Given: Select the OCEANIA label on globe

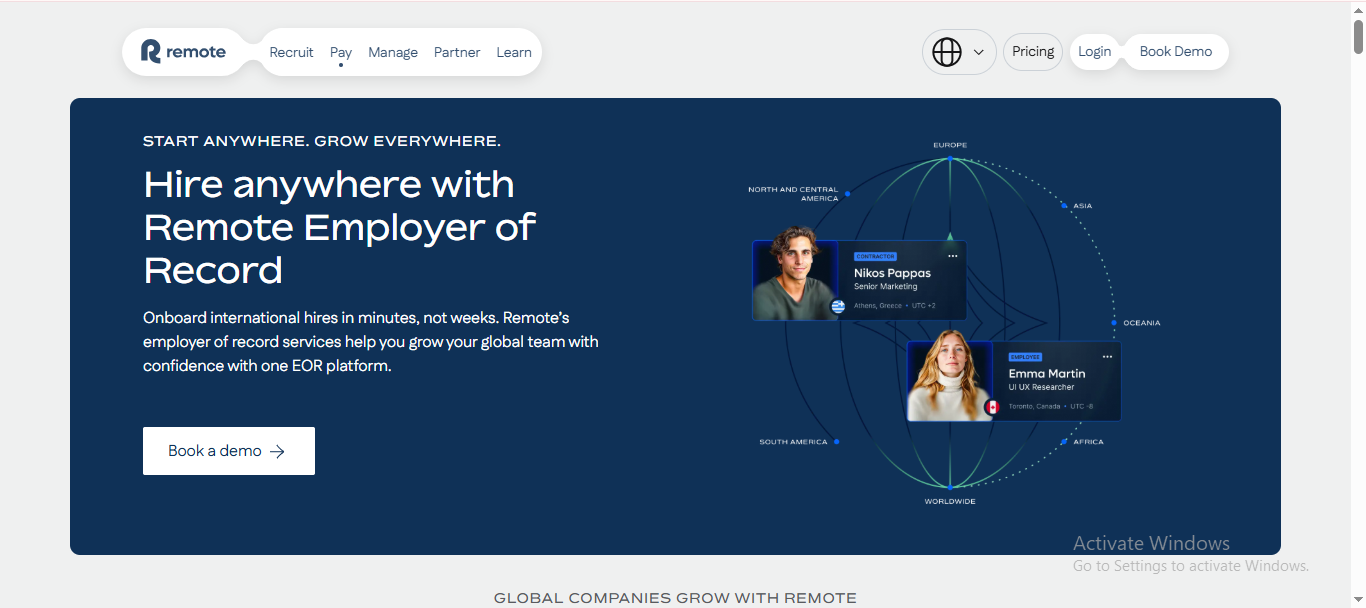Looking at the screenshot, I should [1142, 323].
